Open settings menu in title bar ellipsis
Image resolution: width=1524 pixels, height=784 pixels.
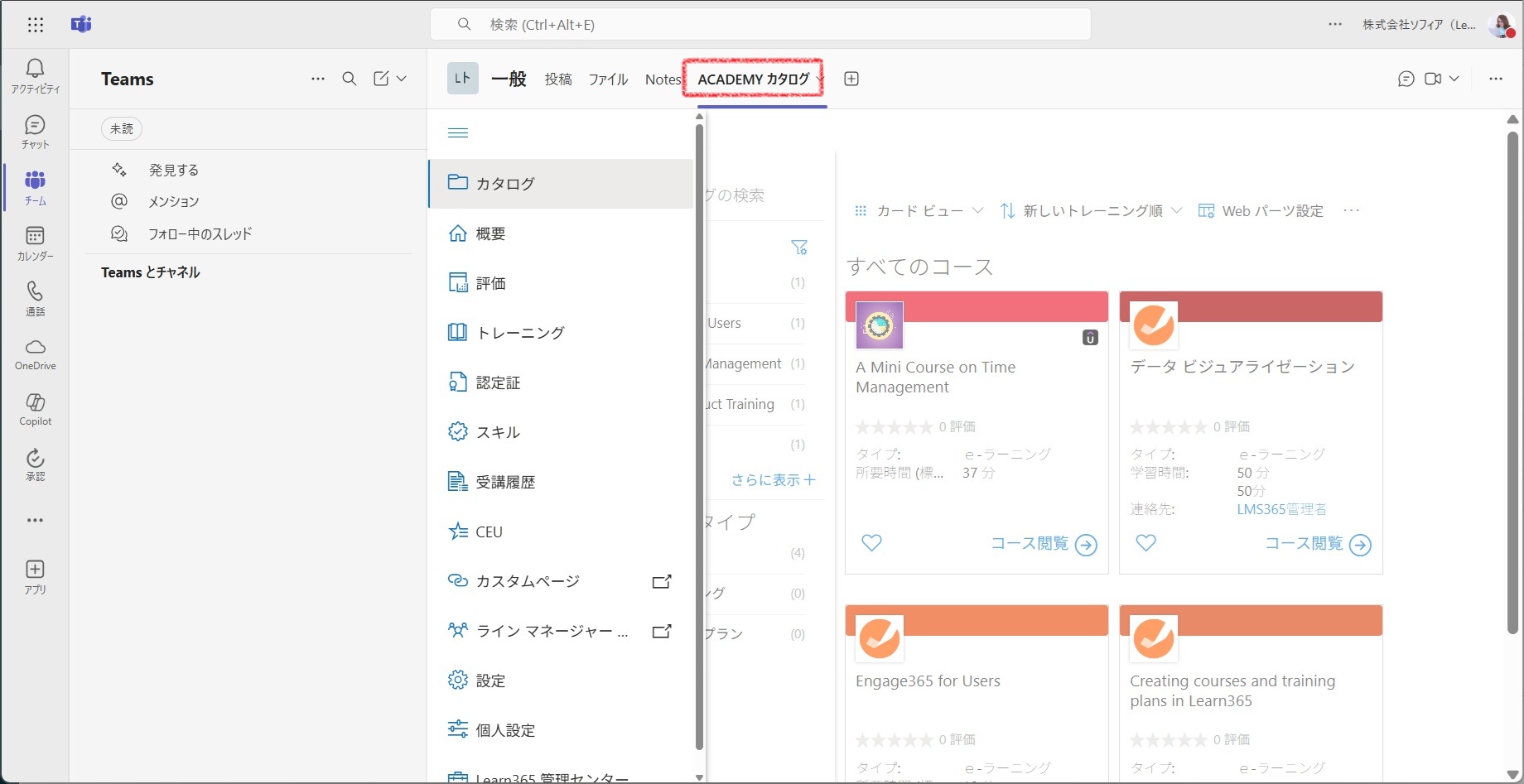(1335, 25)
